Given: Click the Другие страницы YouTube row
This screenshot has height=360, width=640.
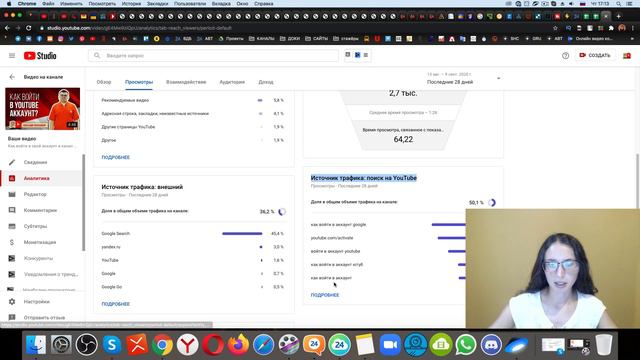Looking at the screenshot, I should pyautogui.click(x=193, y=127).
